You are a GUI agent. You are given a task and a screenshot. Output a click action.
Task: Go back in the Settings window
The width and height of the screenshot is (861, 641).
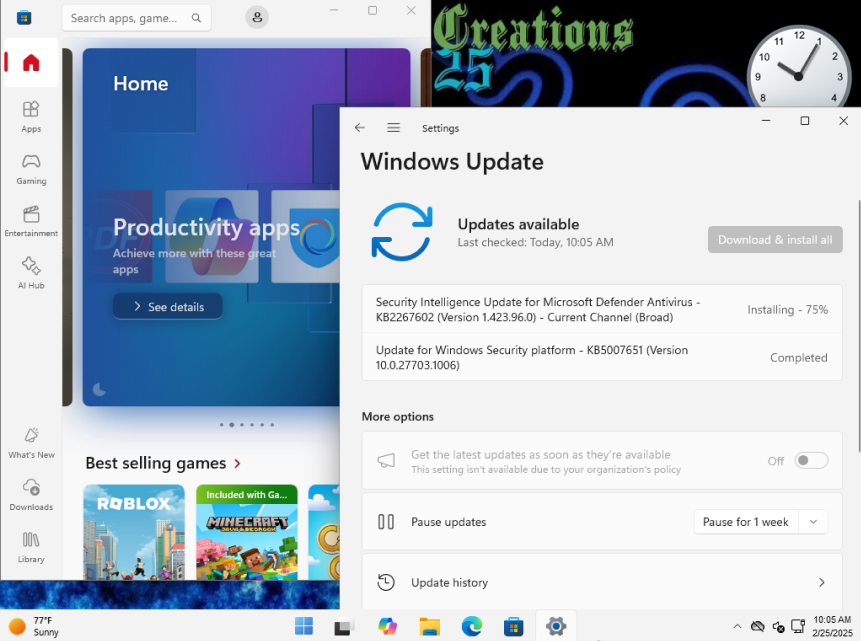pyautogui.click(x=360, y=127)
